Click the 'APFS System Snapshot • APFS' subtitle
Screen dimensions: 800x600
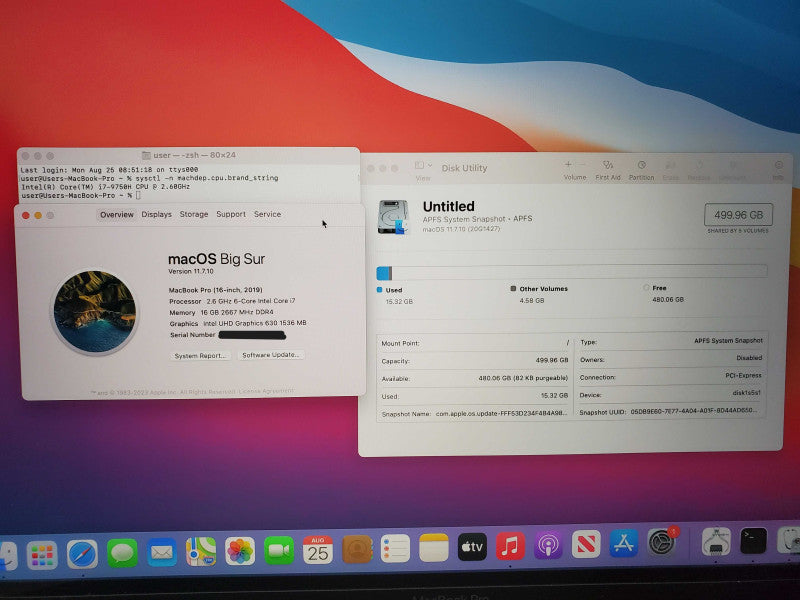point(477,219)
